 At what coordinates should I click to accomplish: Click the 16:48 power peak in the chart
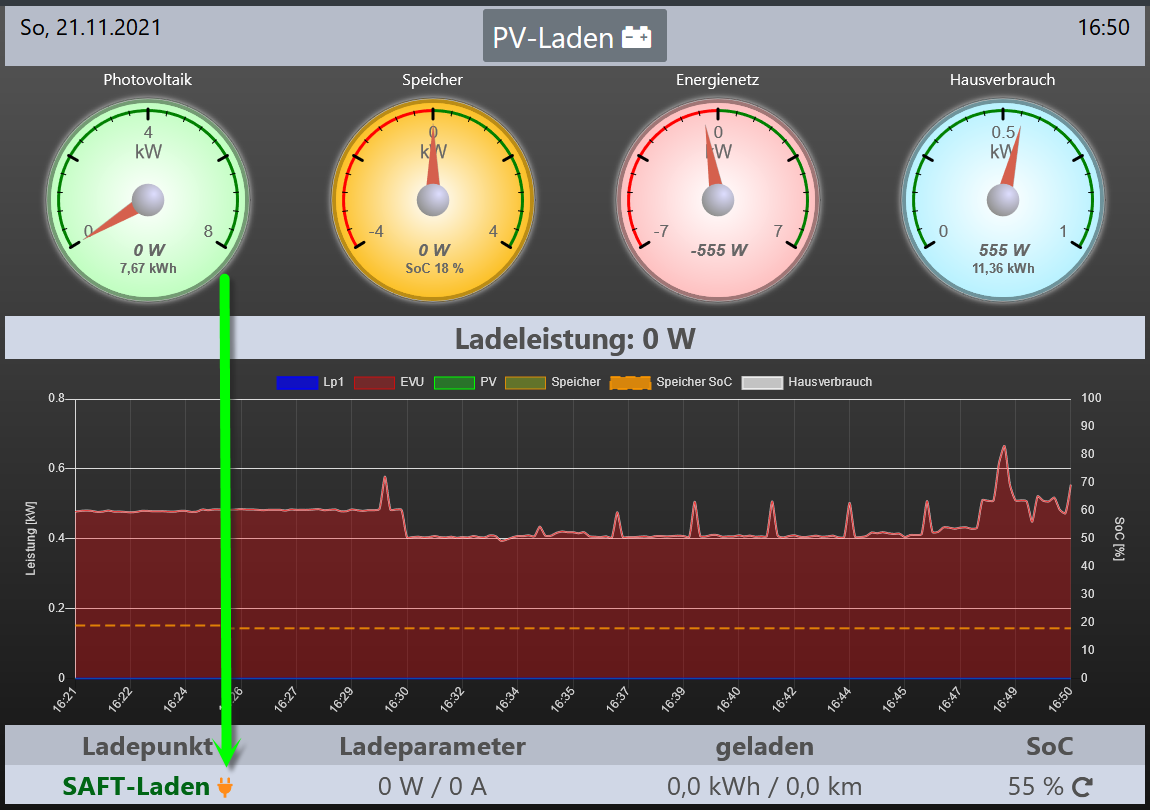pos(1003,448)
